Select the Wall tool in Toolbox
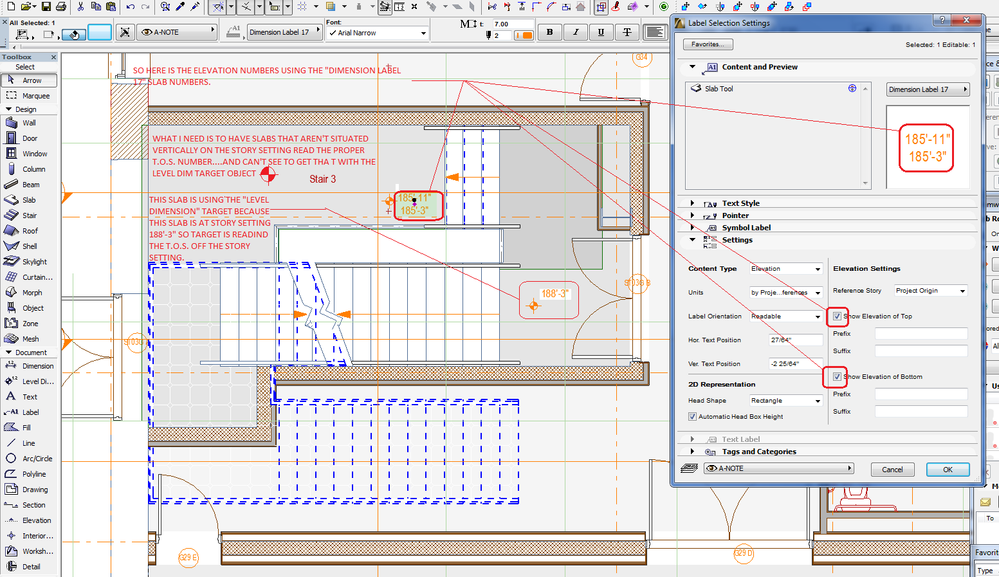Viewport: 999px width, 577px height. pyautogui.click(x=29, y=123)
